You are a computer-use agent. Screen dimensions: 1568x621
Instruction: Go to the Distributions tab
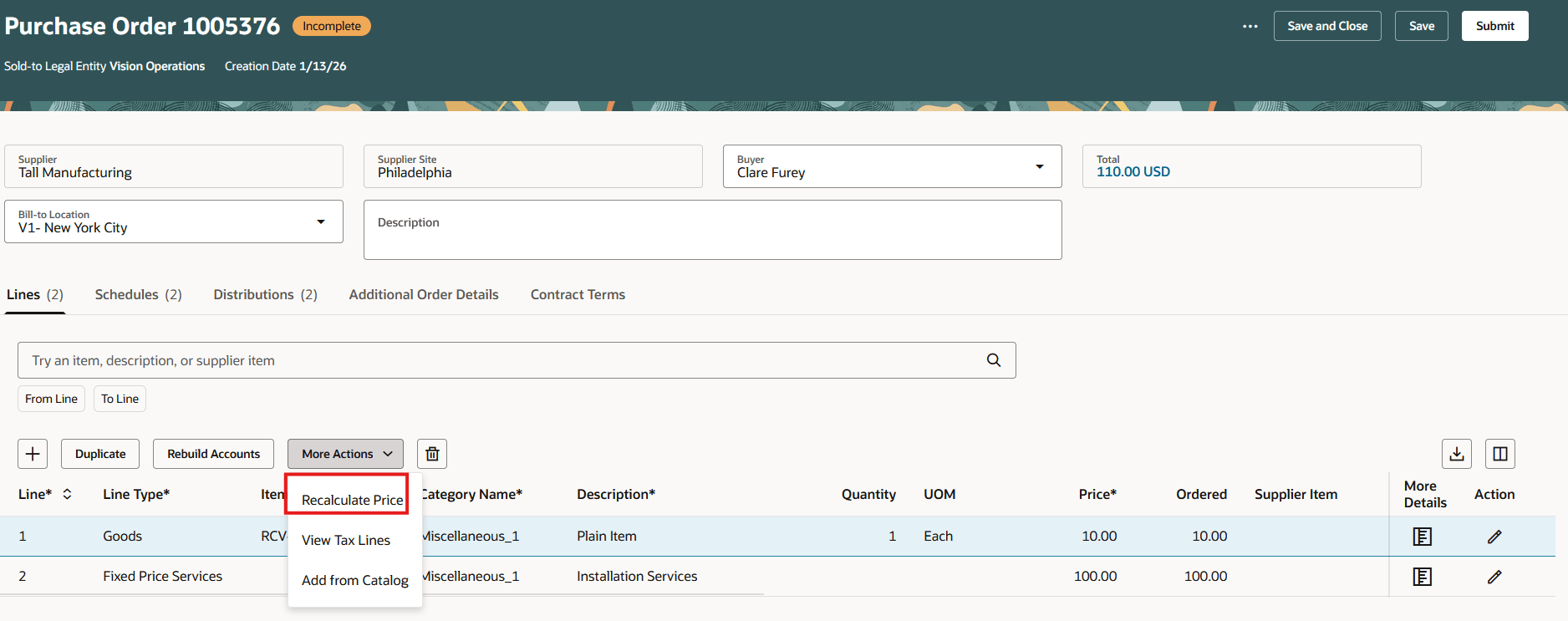coord(266,294)
